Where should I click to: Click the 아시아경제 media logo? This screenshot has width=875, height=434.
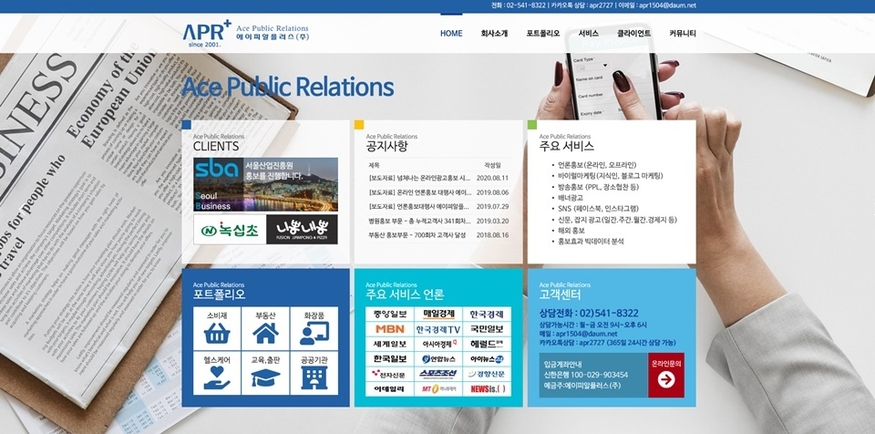439,344
